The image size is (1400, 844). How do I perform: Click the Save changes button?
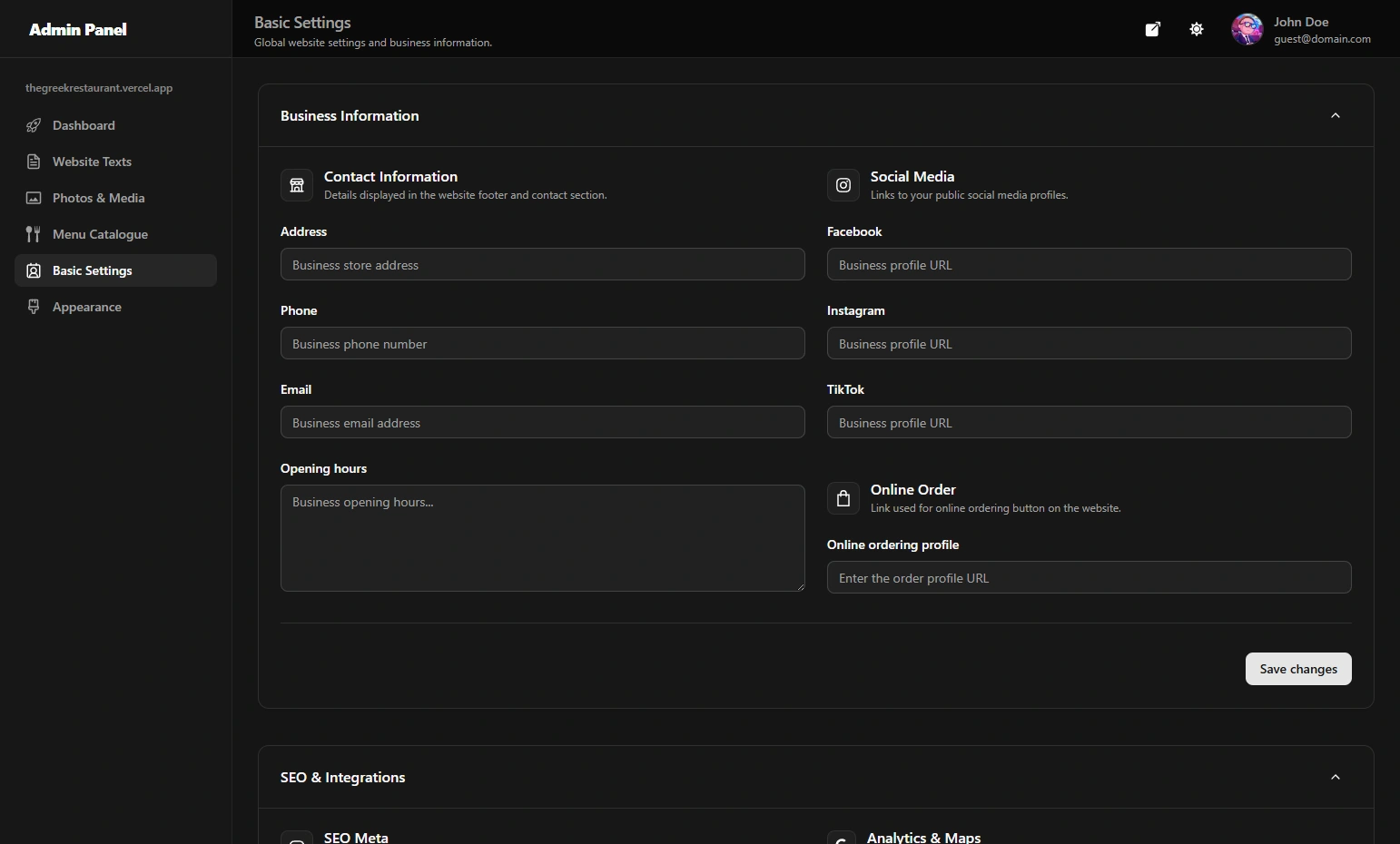point(1298,669)
